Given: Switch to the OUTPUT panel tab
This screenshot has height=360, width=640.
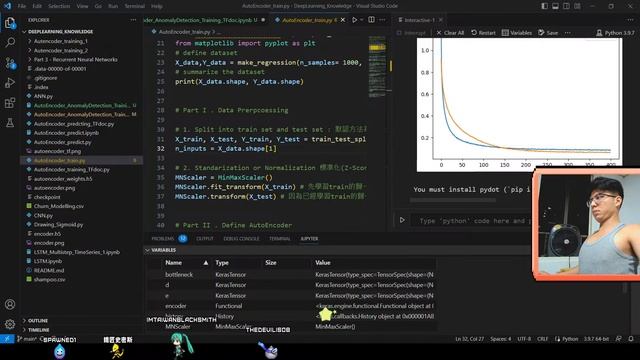Looking at the screenshot, I should (205, 238).
